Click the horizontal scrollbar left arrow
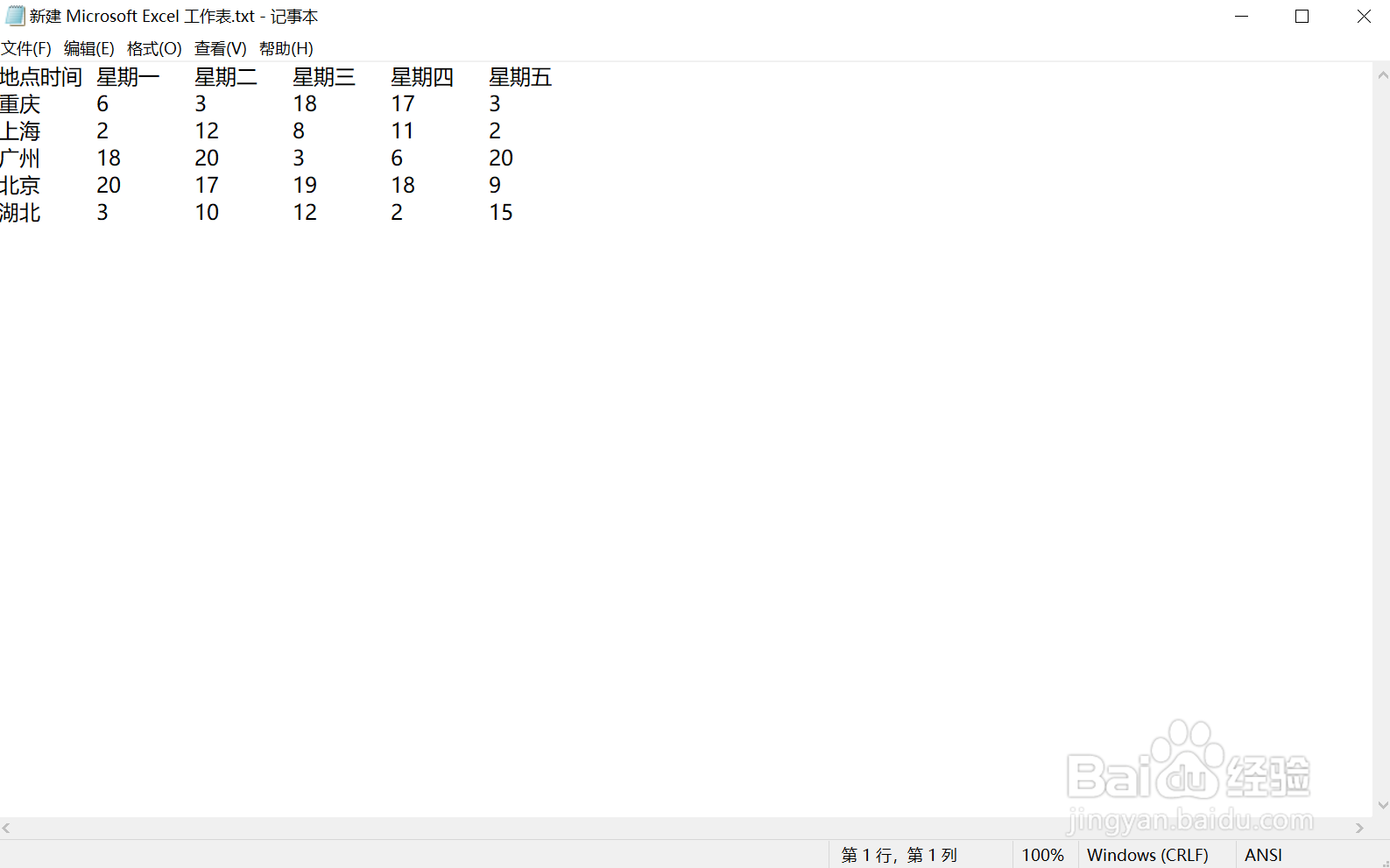The height and width of the screenshot is (868, 1390). tap(7, 828)
